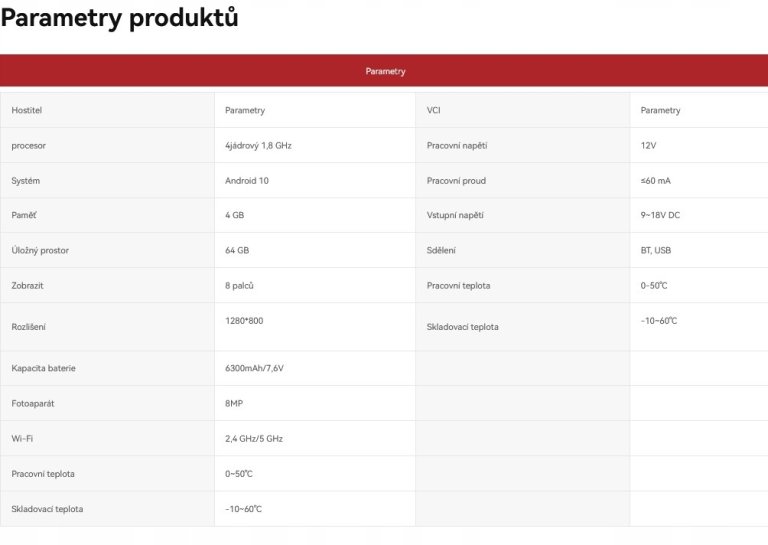Click the Paměť 4 GB value

coord(235,215)
